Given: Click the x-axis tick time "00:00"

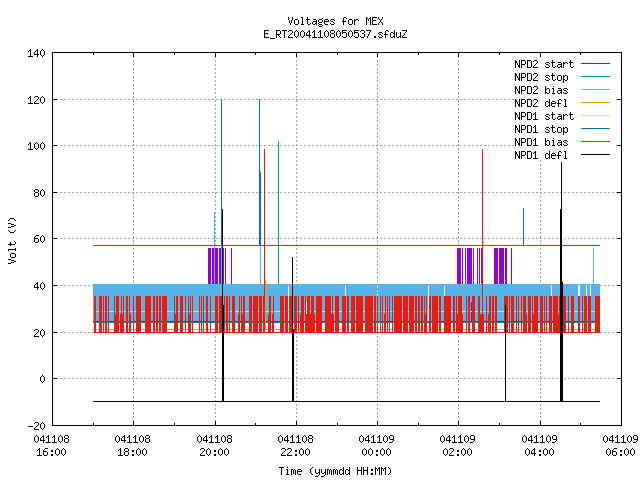Looking at the screenshot, I should [x=376, y=452].
